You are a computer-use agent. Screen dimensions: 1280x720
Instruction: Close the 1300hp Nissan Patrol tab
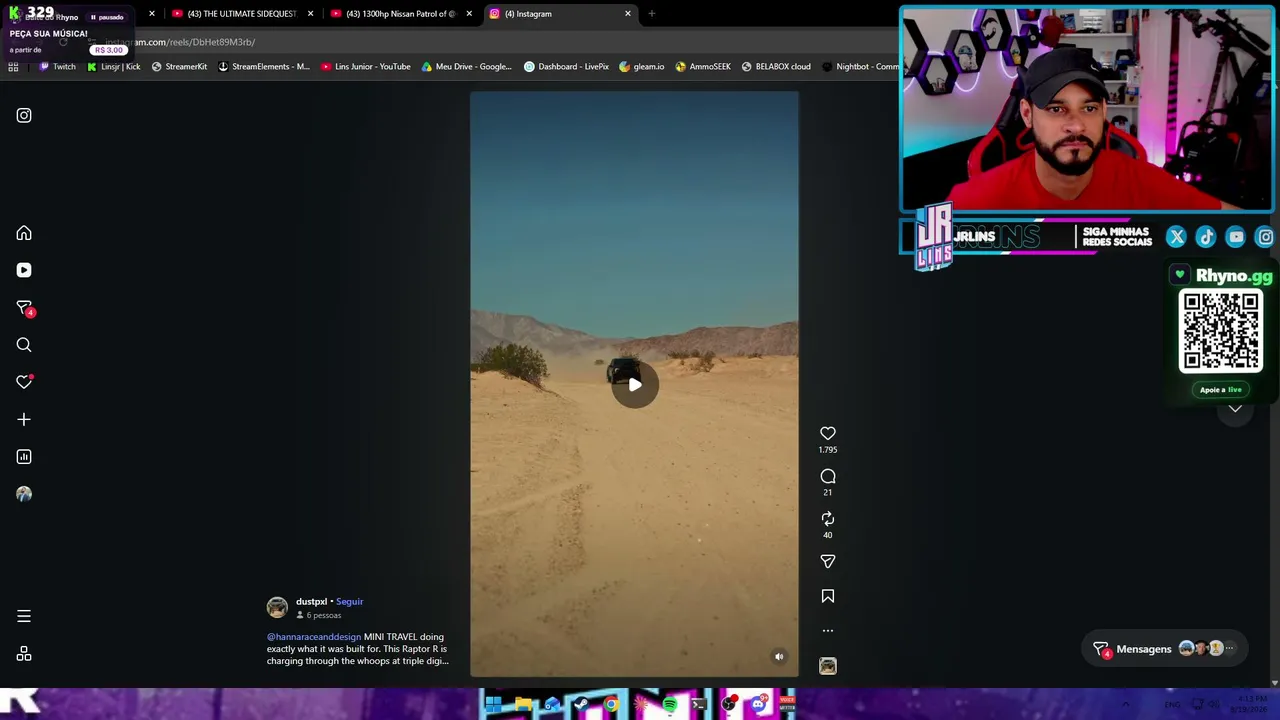click(469, 14)
